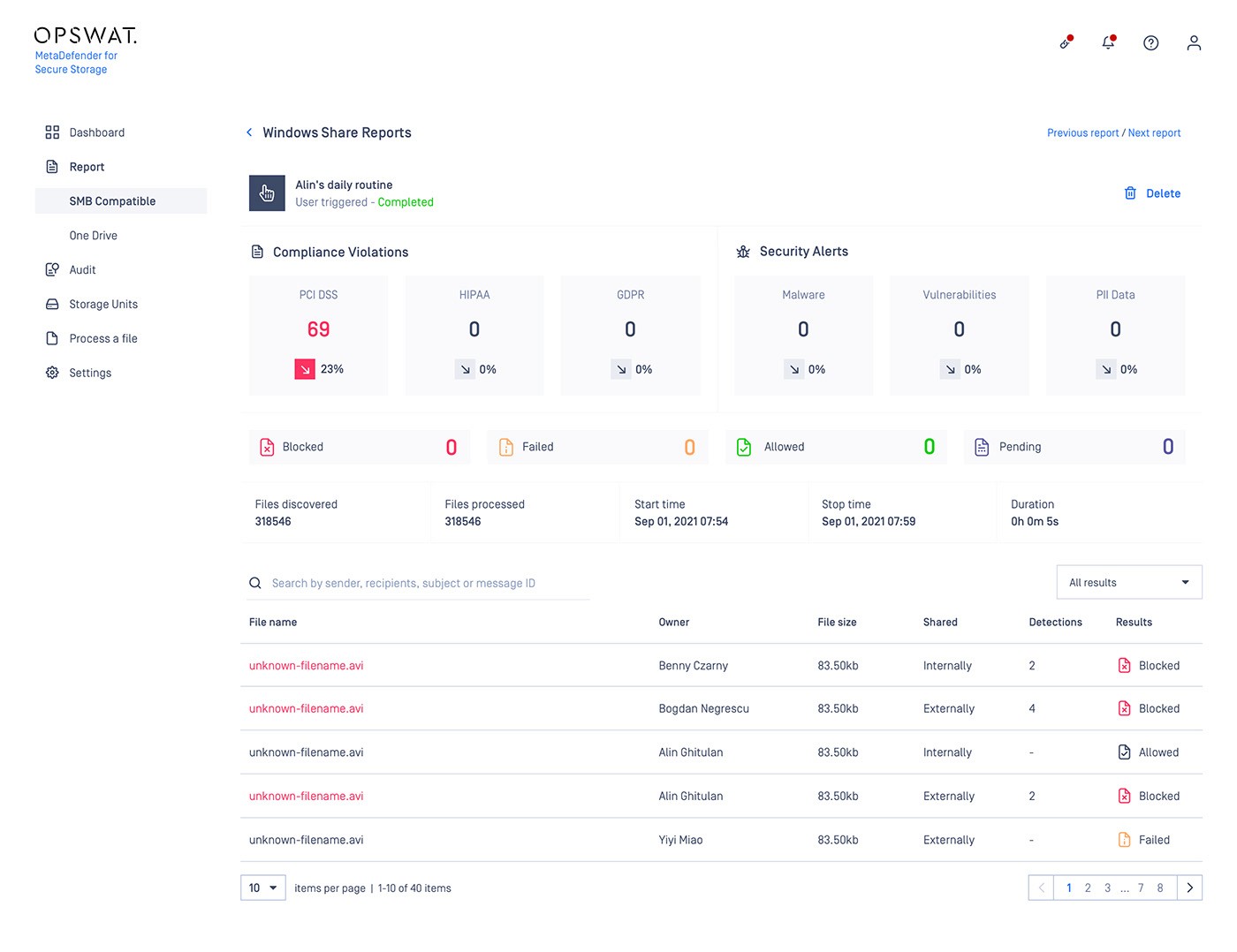Click the Failed file icon in summary card
This screenshot has height=952, width=1237.
coord(505,447)
